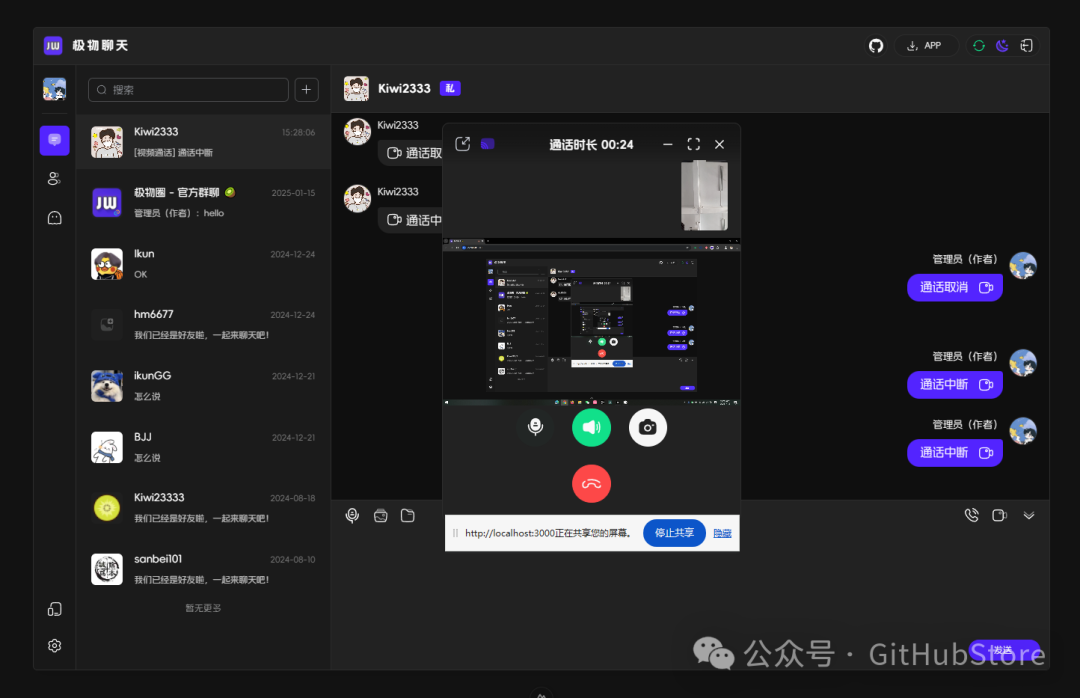
Task: Open hm6677 conversation
Action: click(x=203, y=325)
